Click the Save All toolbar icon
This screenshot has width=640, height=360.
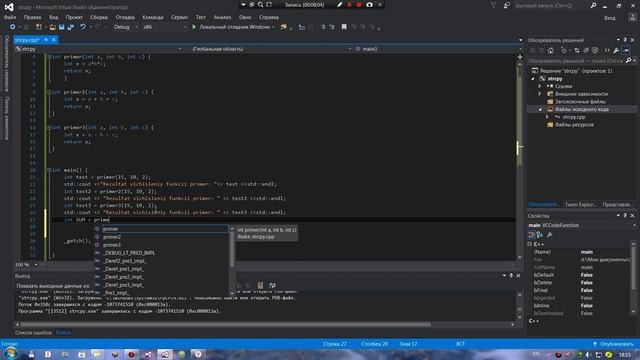pyautogui.click(x=70, y=27)
